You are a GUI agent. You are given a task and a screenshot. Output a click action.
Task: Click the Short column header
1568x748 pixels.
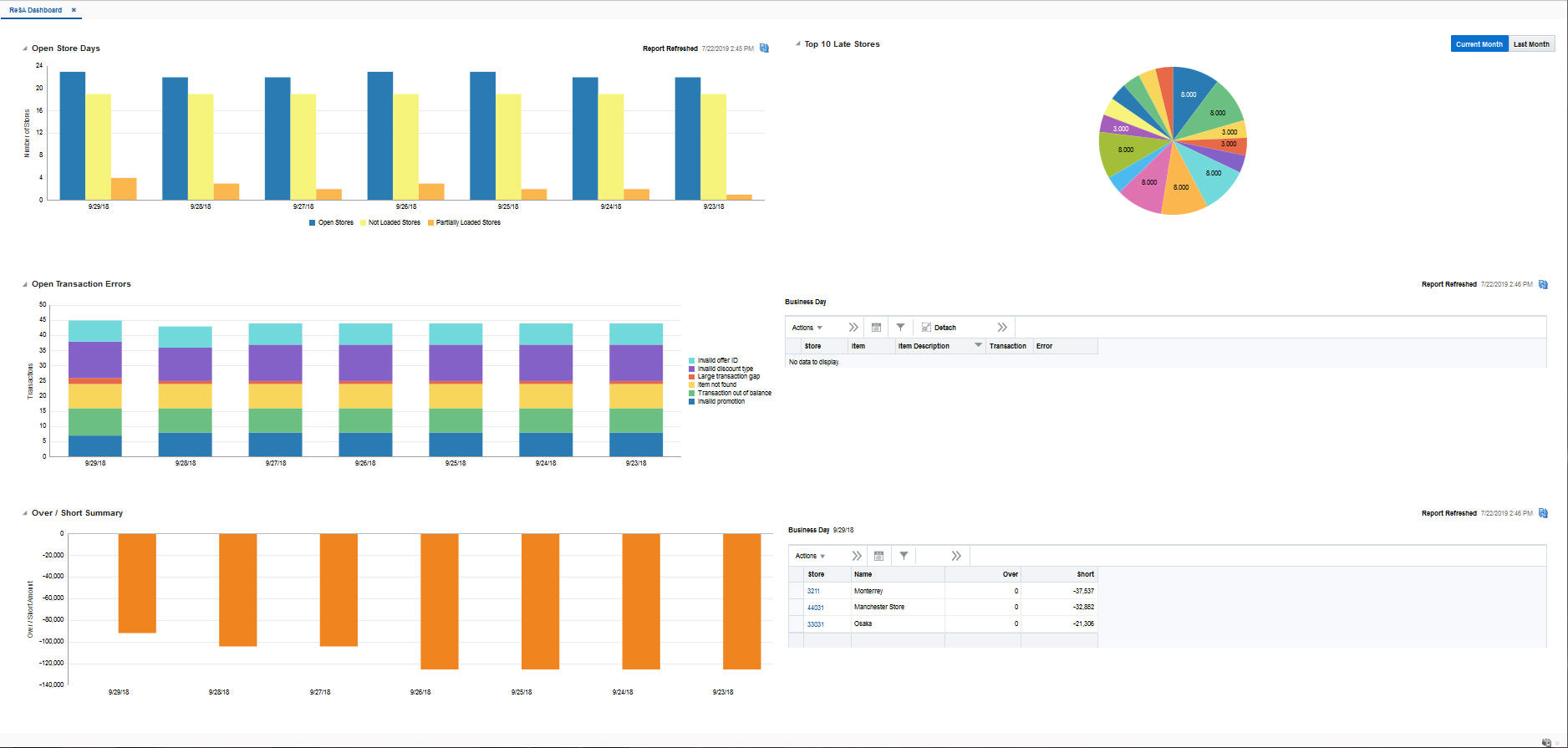point(1059,574)
